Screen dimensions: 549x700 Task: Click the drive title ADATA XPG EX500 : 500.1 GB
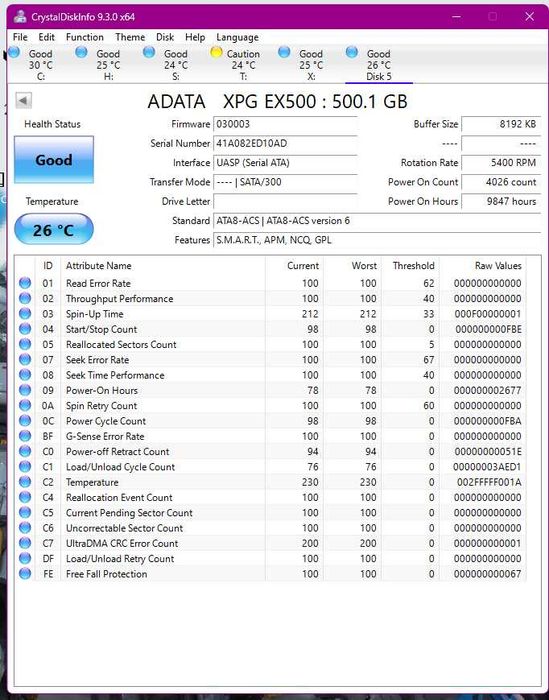click(277, 102)
